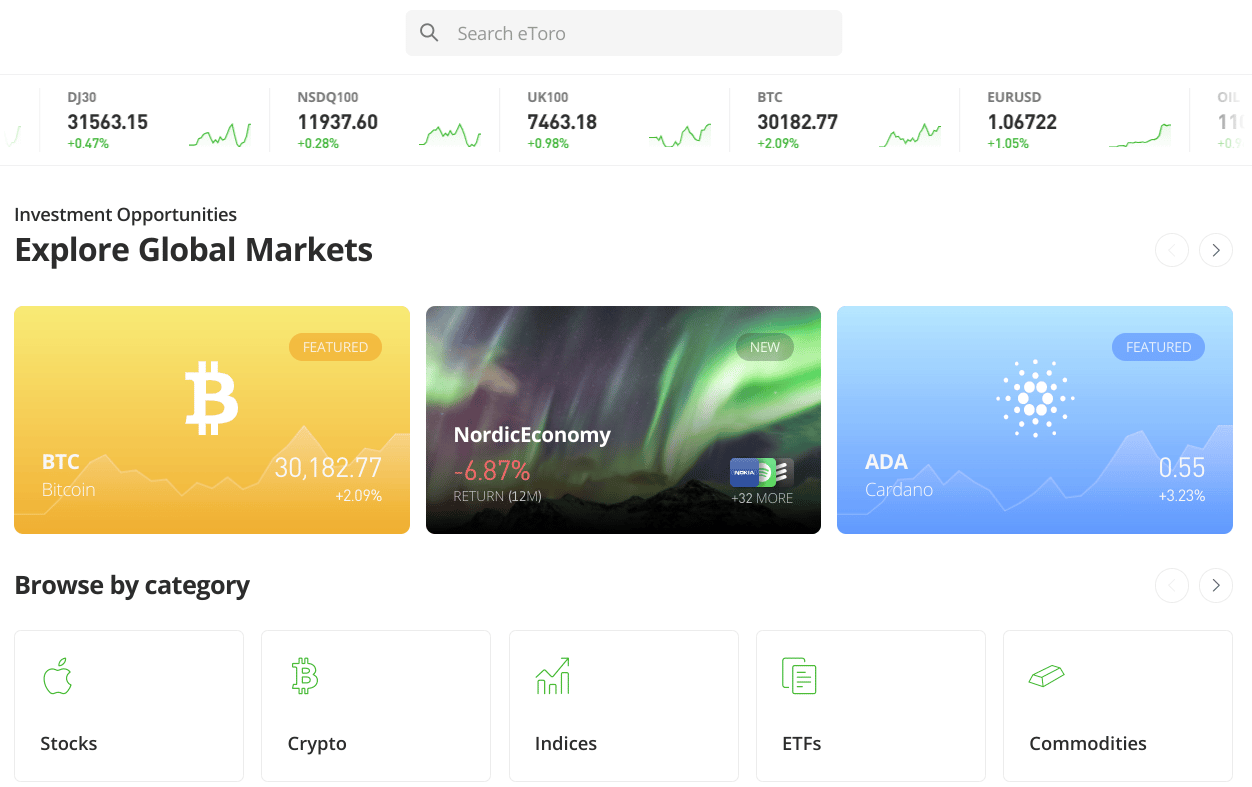Click the DJ30 sparkline chart
Screen dimensions: 1252x787
220,135
